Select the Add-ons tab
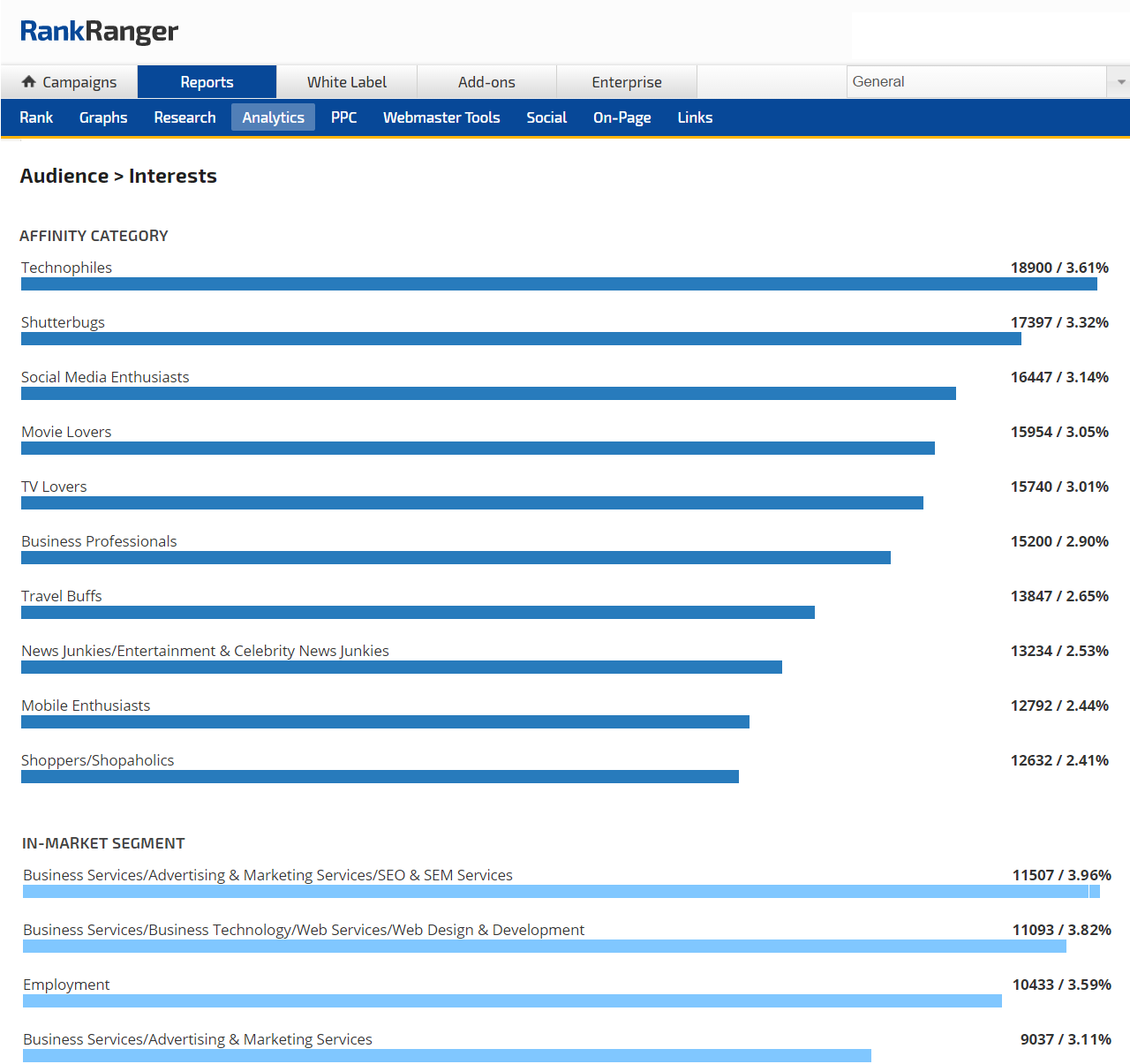Image resolution: width=1130 pixels, height=1064 pixels. 486,82
